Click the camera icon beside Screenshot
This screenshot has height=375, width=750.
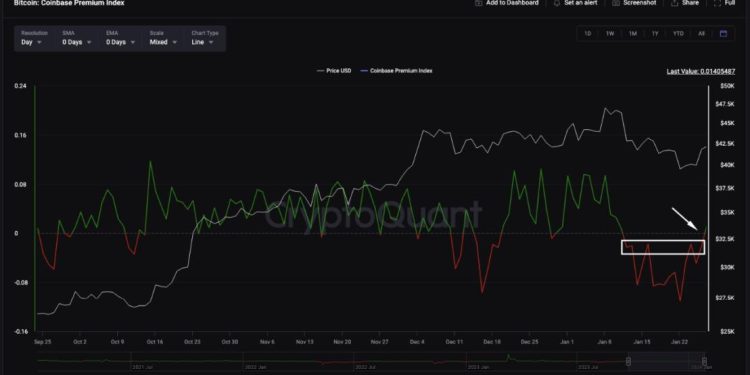point(616,3)
